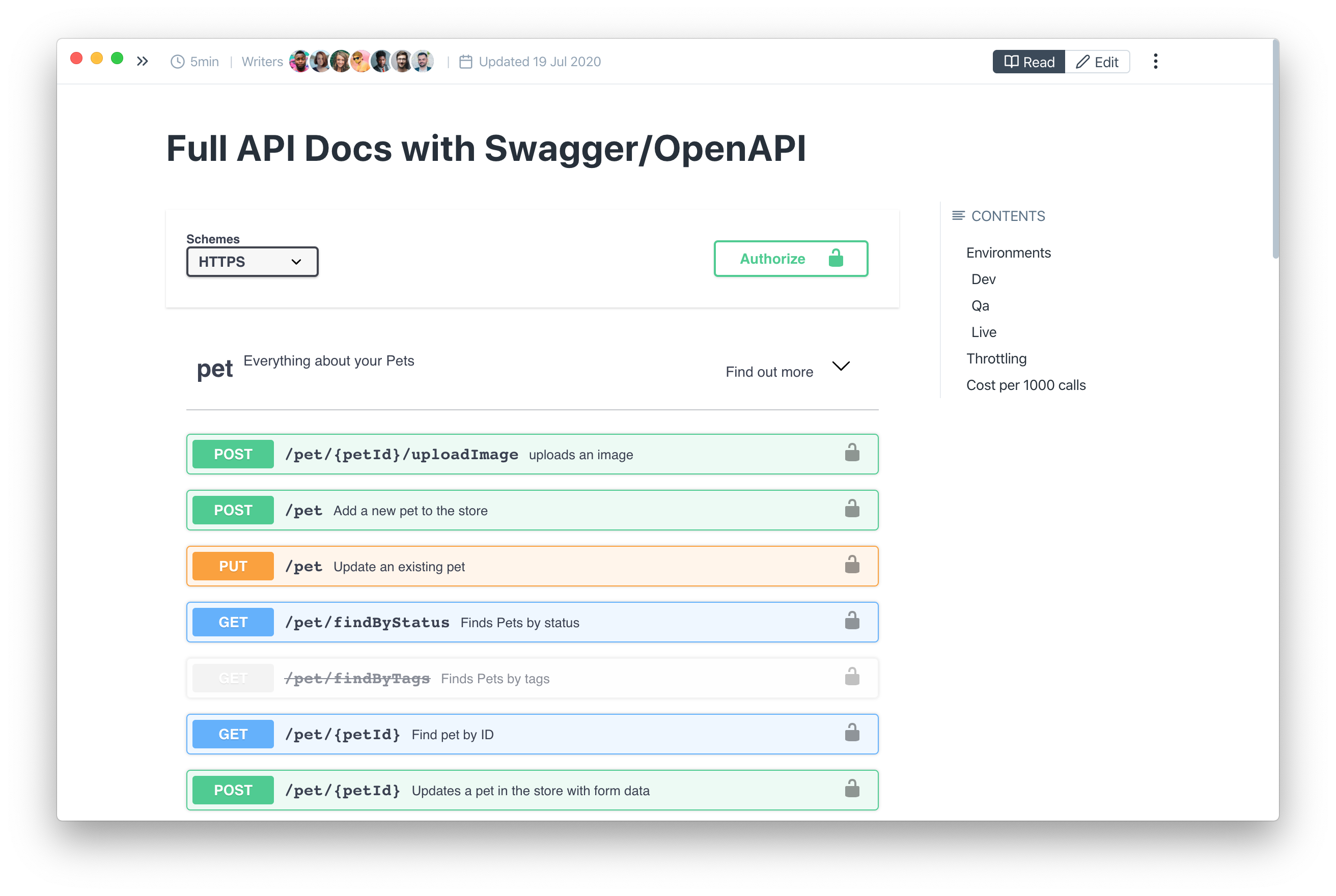Screen dimensions: 1336x896
Task: Click the CONTENTS list icon
Action: point(958,215)
